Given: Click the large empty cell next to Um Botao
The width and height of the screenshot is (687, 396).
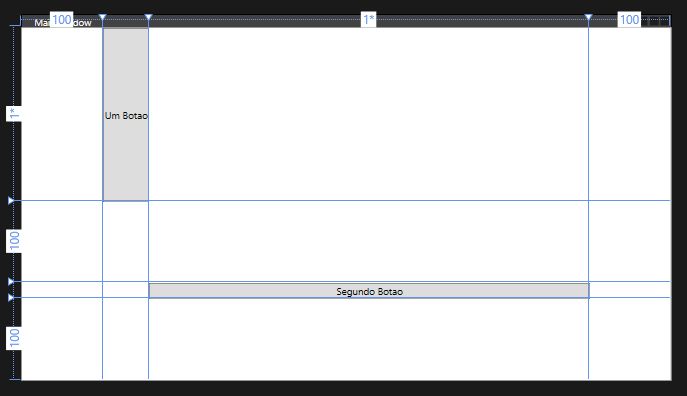Looking at the screenshot, I should pos(368,114).
